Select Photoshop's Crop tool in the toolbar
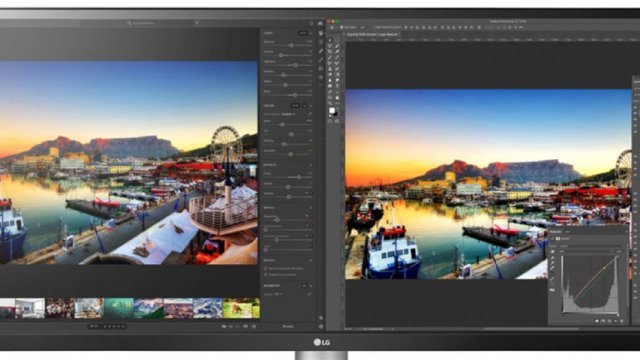Viewport: 640px width, 360px height. [x=330, y=51]
